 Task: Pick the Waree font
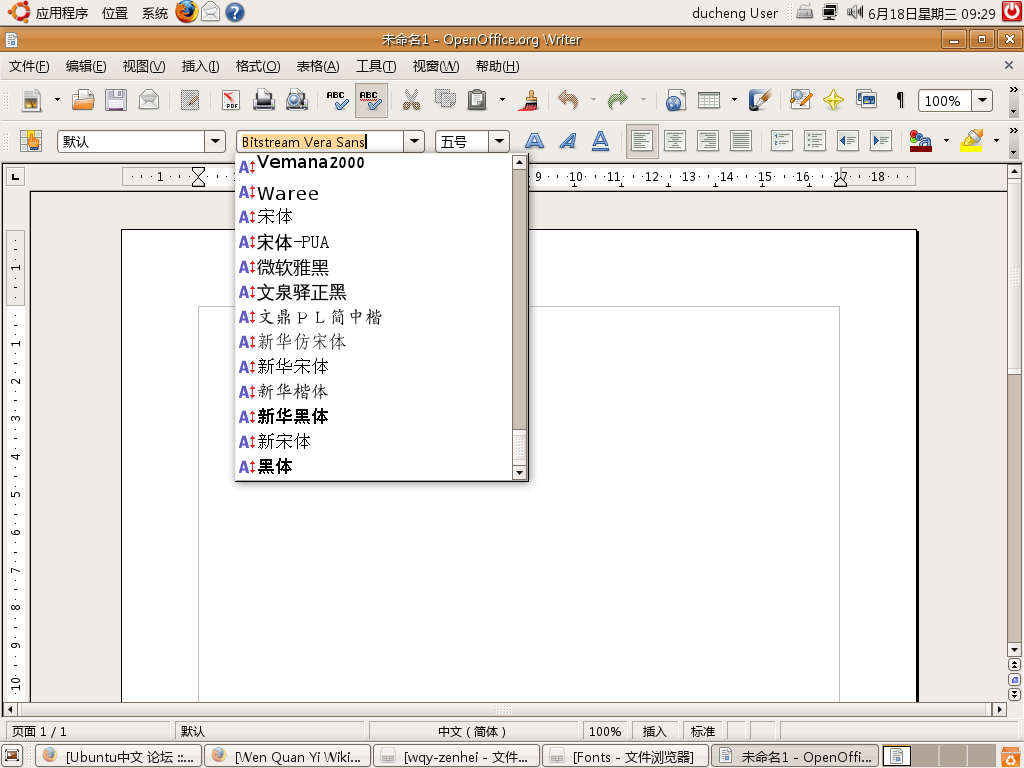click(374, 193)
